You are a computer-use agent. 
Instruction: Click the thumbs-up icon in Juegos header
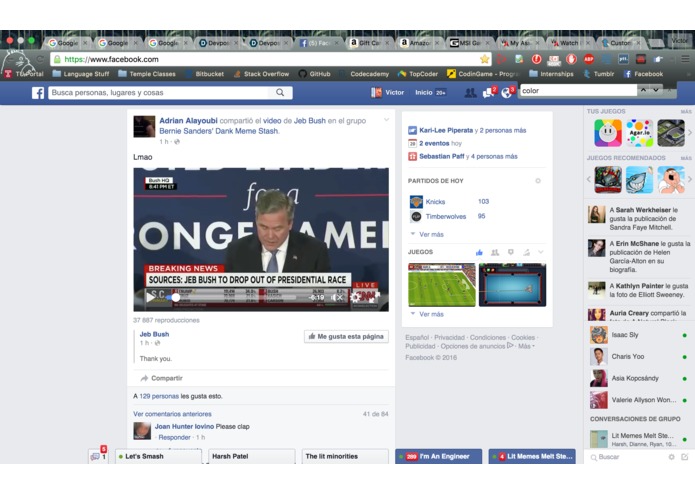point(479,253)
